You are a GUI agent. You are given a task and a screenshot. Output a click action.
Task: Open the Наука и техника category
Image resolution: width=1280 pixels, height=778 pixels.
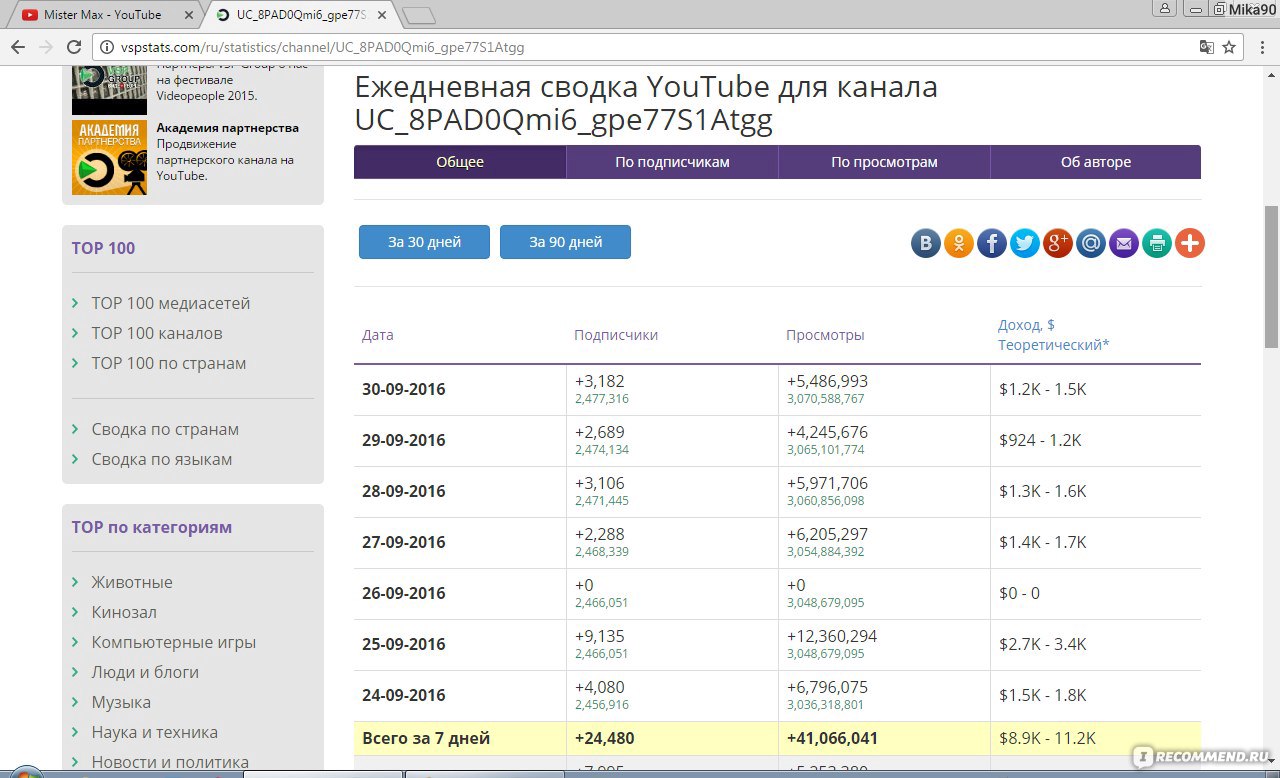154,732
